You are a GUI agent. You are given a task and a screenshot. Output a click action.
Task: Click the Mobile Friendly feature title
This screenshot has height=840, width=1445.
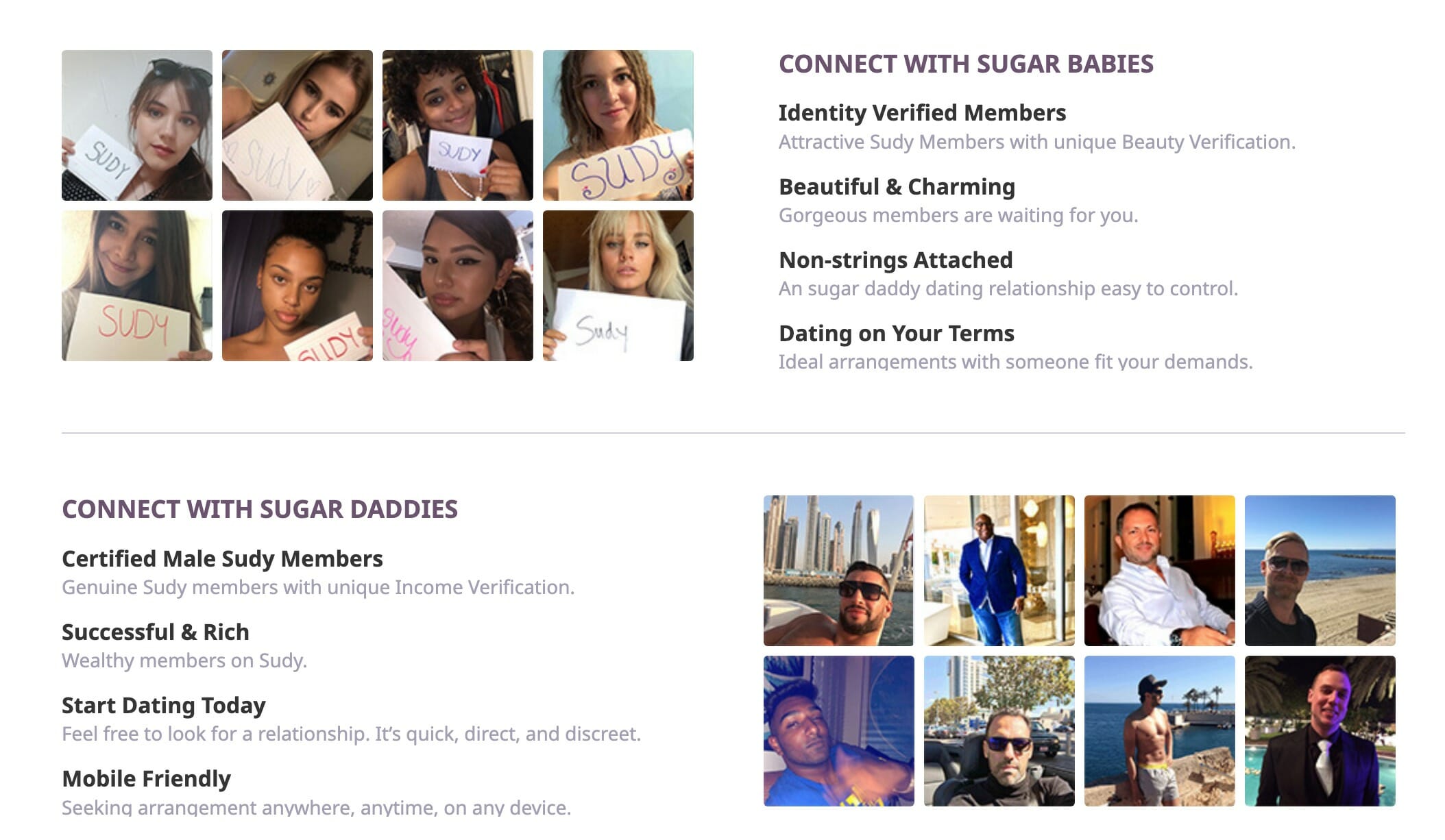pyautogui.click(x=146, y=778)
